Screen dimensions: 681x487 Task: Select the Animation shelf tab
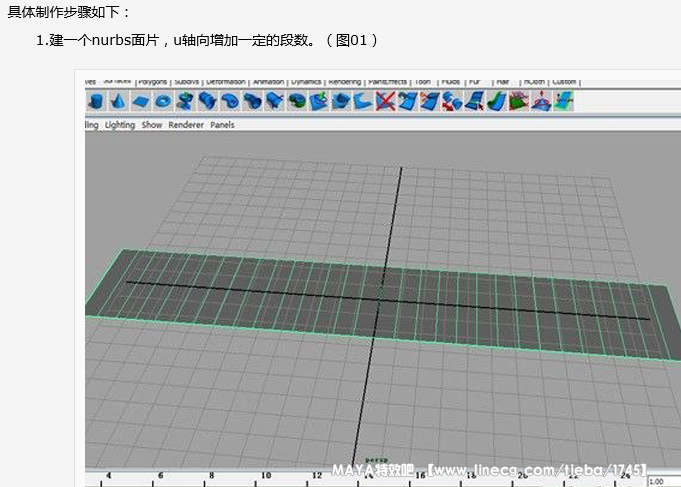click(268, 82)
